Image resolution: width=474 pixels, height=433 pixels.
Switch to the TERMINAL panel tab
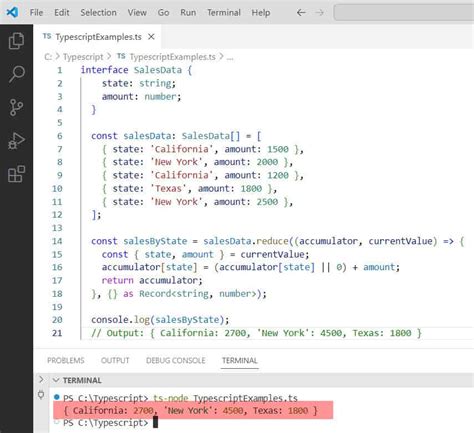(x=240, y=360)
